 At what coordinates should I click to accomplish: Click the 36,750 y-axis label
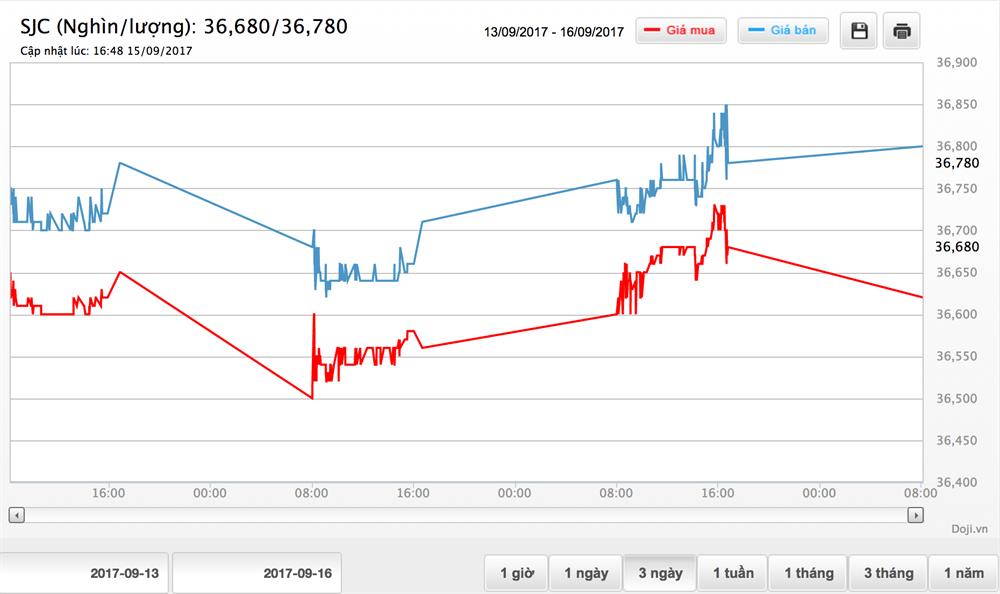click(957, 189)
